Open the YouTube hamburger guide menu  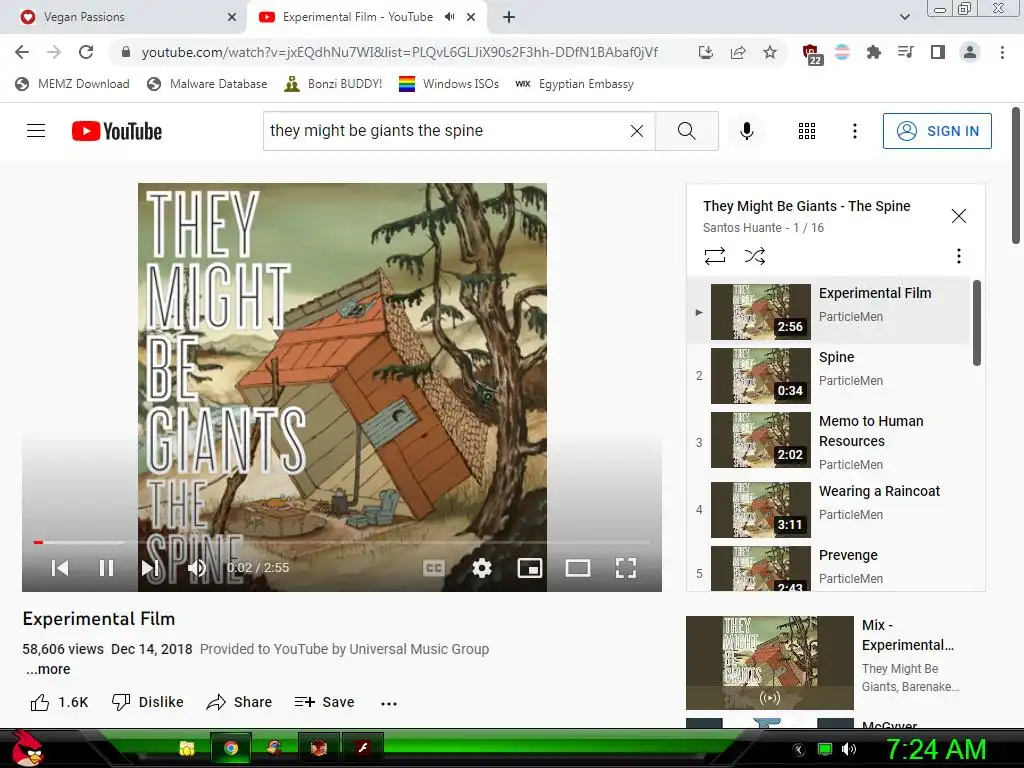click(36, 131)
